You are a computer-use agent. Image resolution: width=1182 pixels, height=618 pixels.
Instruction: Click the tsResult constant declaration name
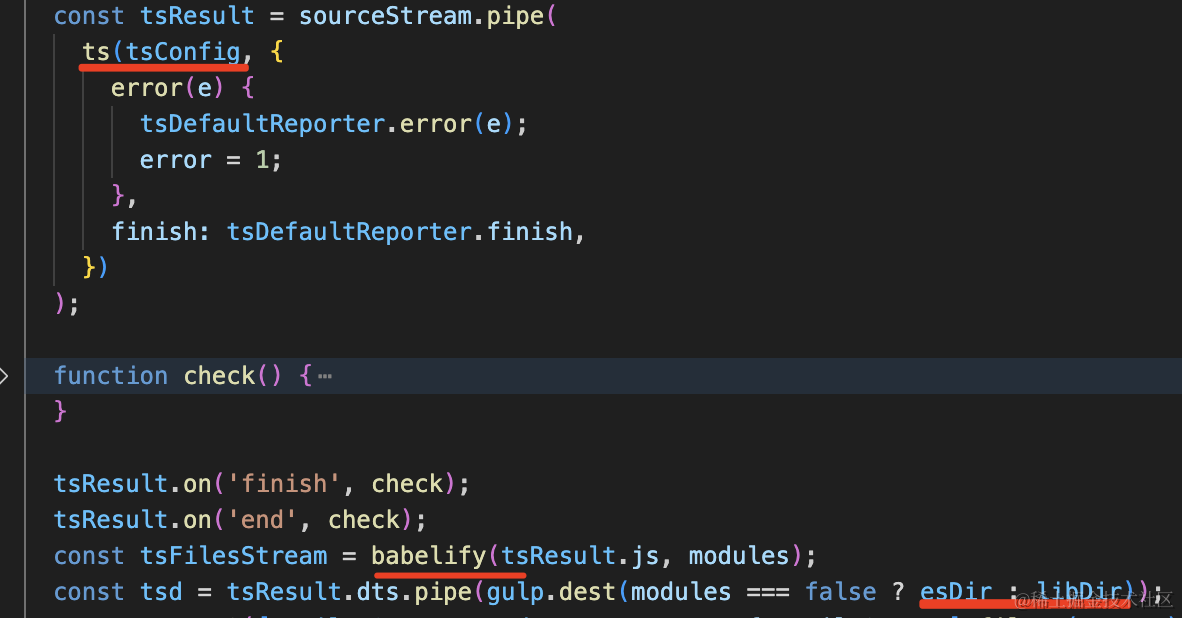pos(198,16)
